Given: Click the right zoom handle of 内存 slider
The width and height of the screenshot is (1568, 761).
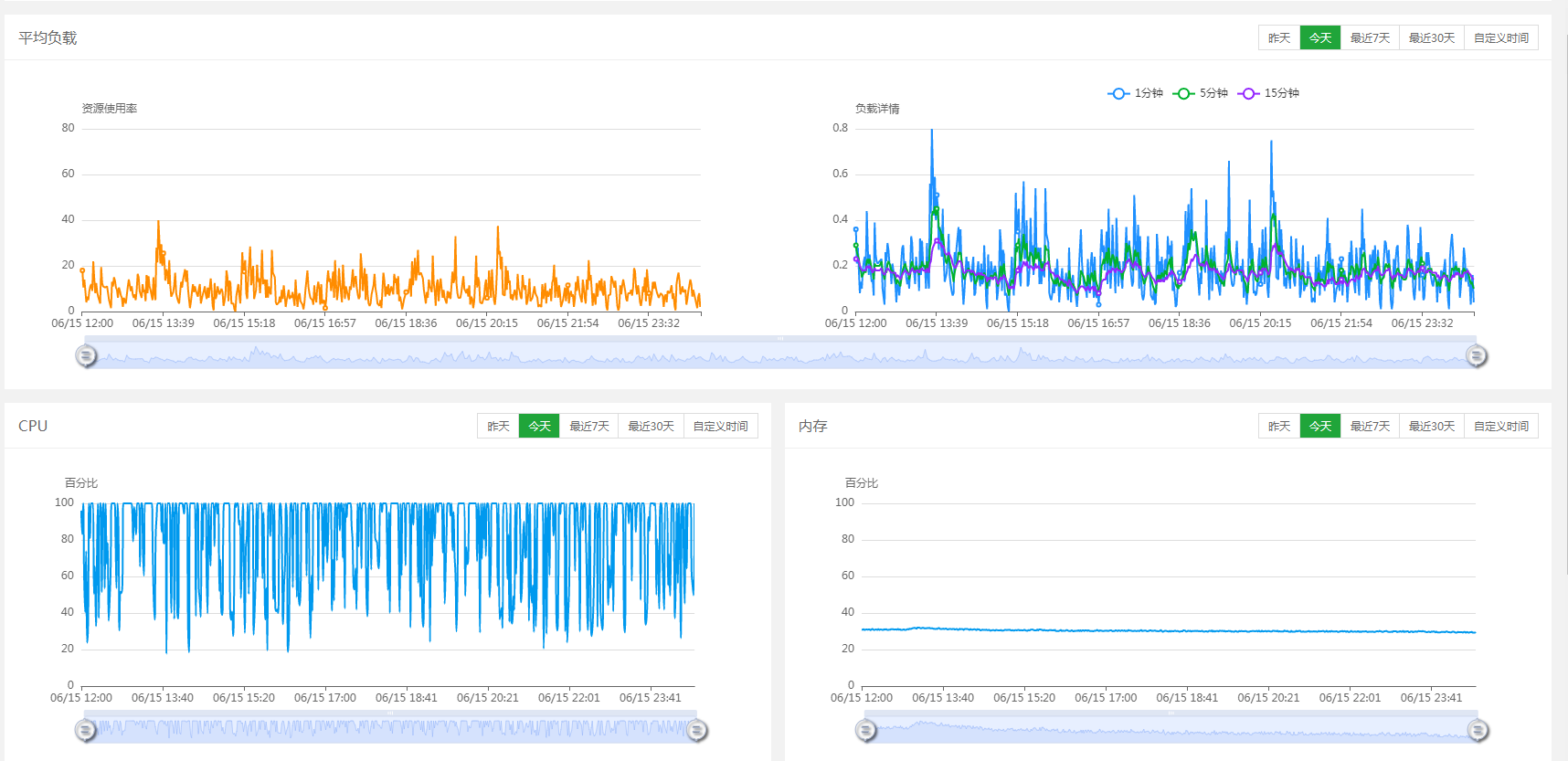Looking at the screenshot, I should click(x=1478, y=730).
